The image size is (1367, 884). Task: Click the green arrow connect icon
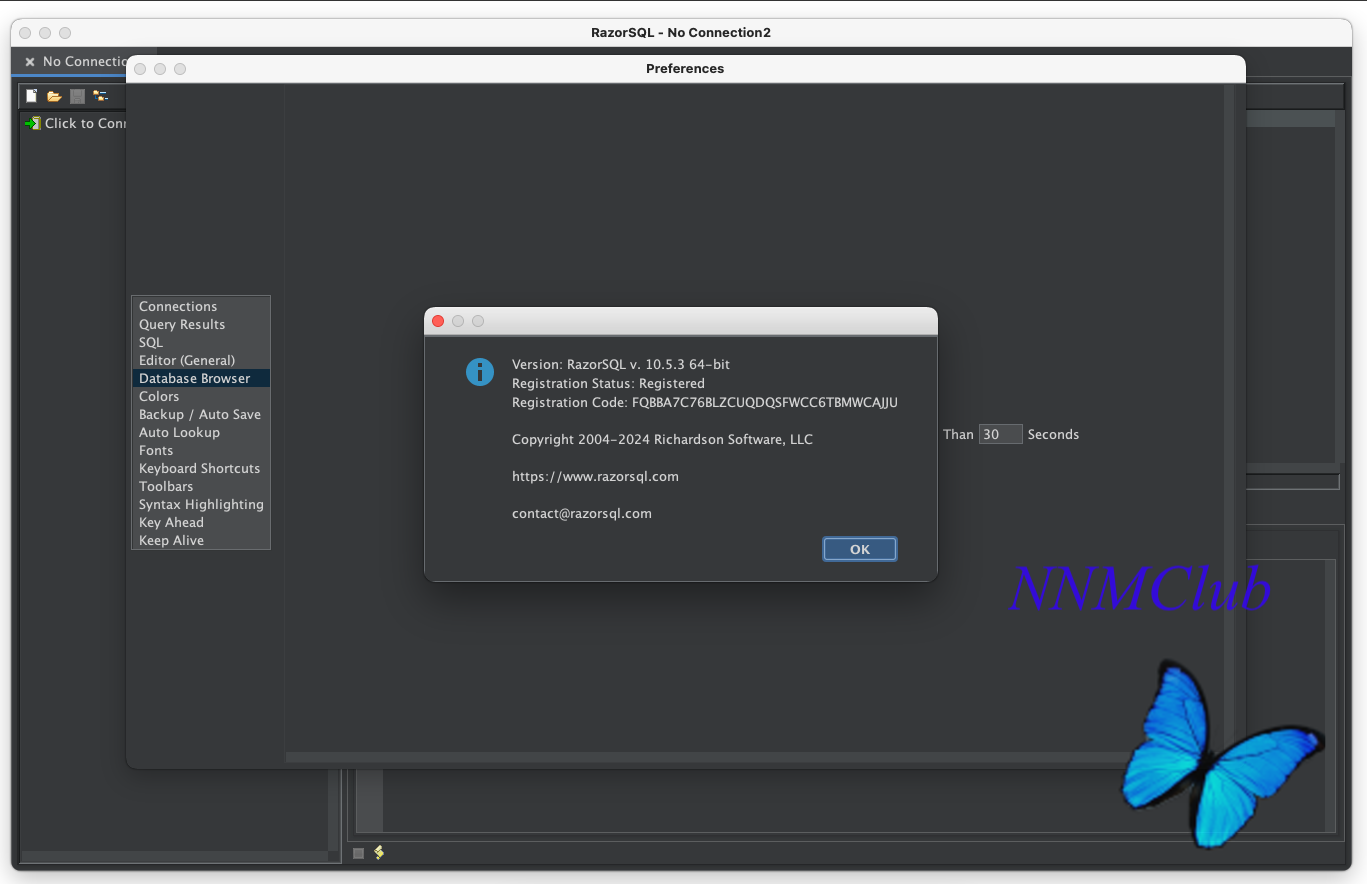[x=33, y=123]
